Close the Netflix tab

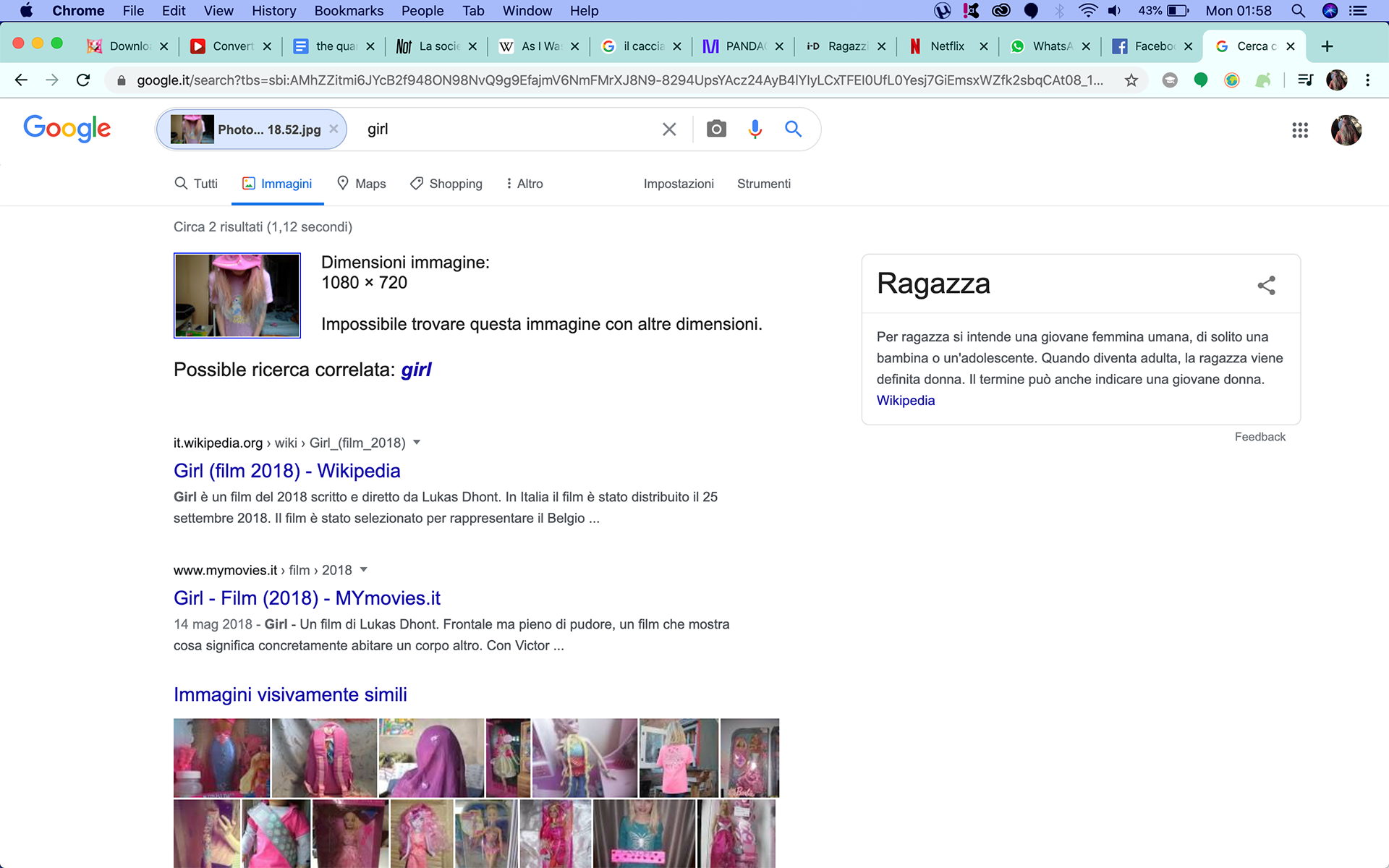[x=983, y=46]
